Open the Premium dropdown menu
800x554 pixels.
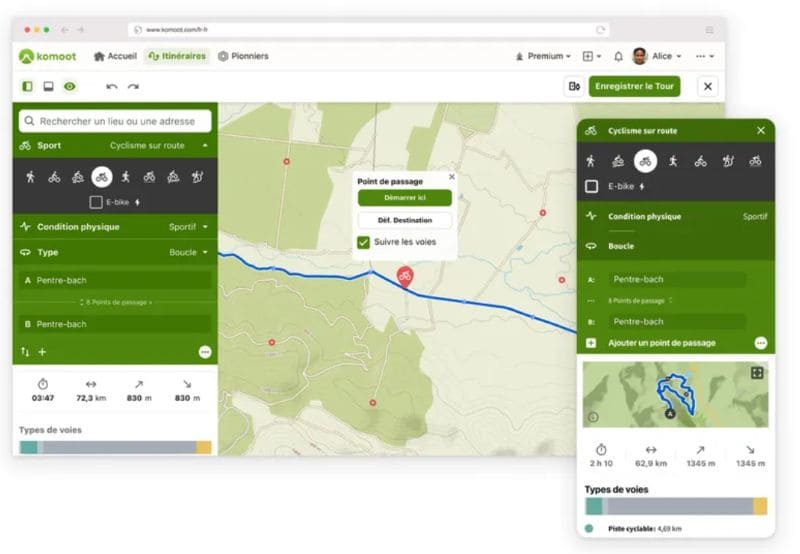click(543, 56)
